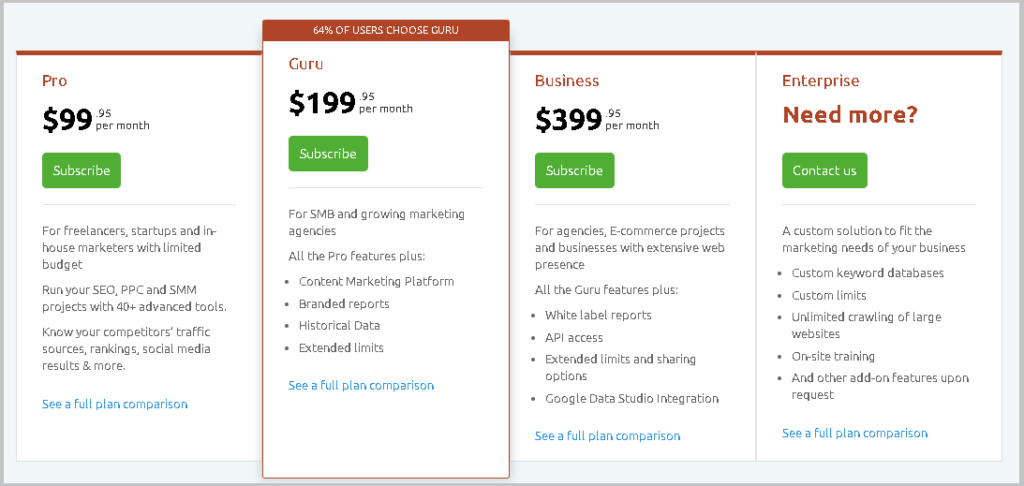Click Custom keyword databases list item
Viewport: 1024px width, 486px height.
pos(868,273)
